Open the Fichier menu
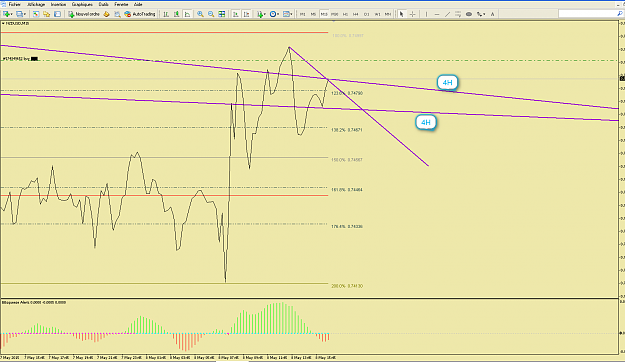This screenshot has width=625, height=362. pos(14,4)
